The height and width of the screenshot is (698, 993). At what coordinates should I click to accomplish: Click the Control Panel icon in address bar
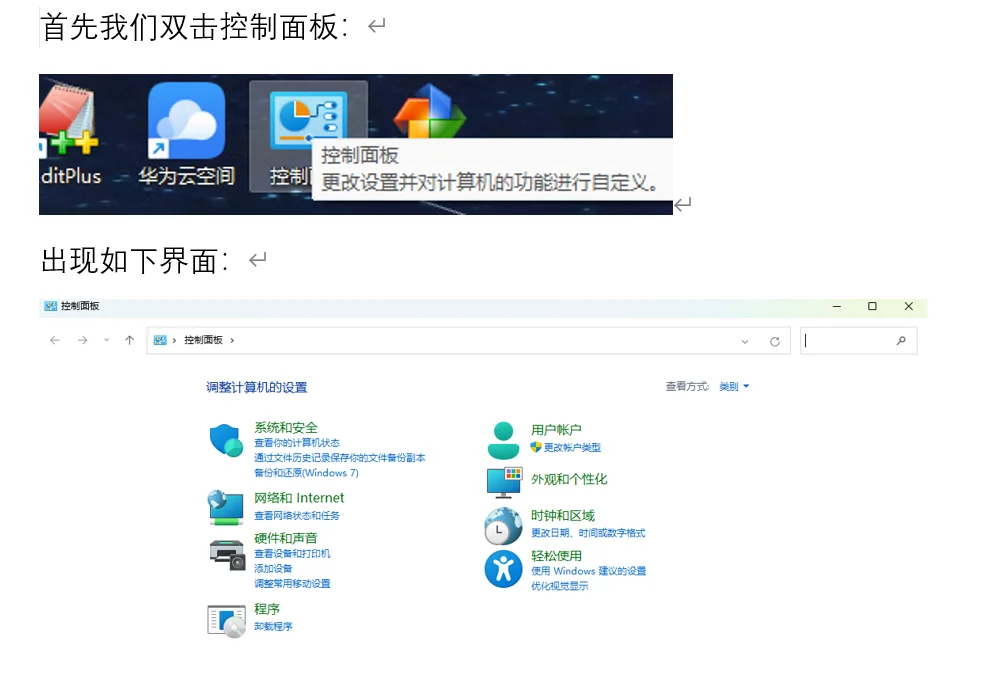161,340
